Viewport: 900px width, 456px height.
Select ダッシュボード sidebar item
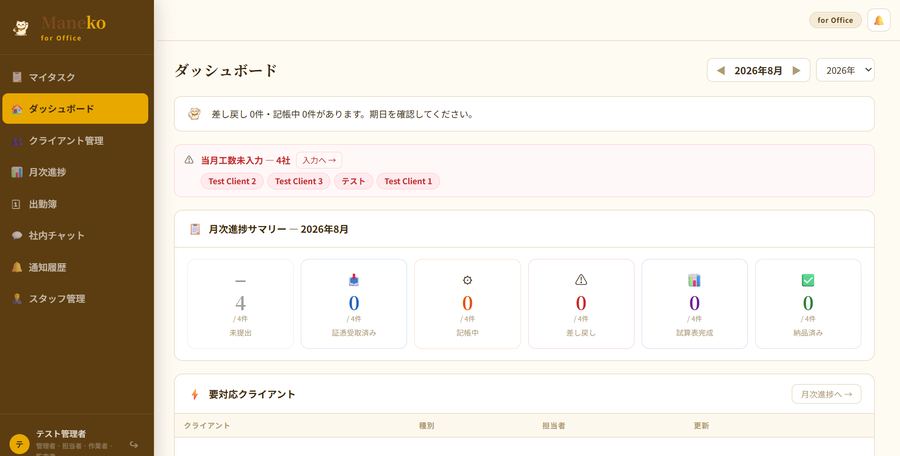coord(75,109)
